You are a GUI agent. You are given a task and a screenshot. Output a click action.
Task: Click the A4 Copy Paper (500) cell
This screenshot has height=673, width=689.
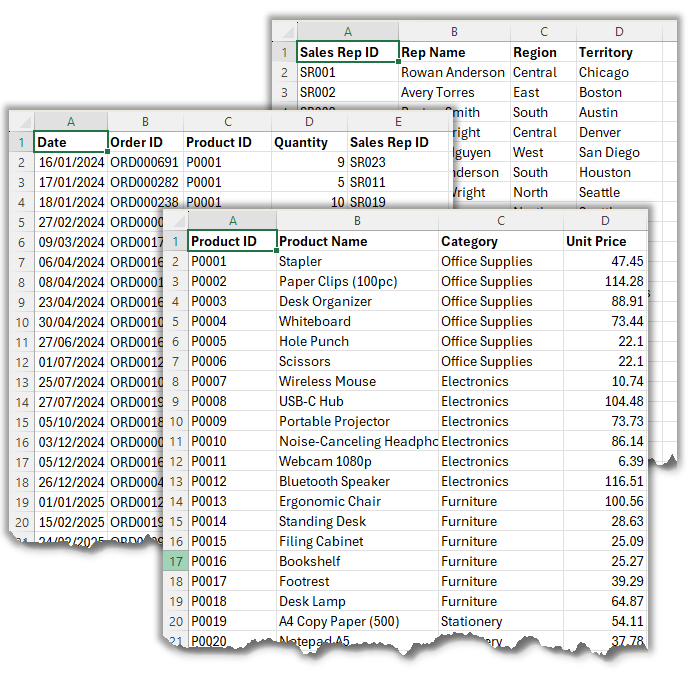click(x=358, y=621)
